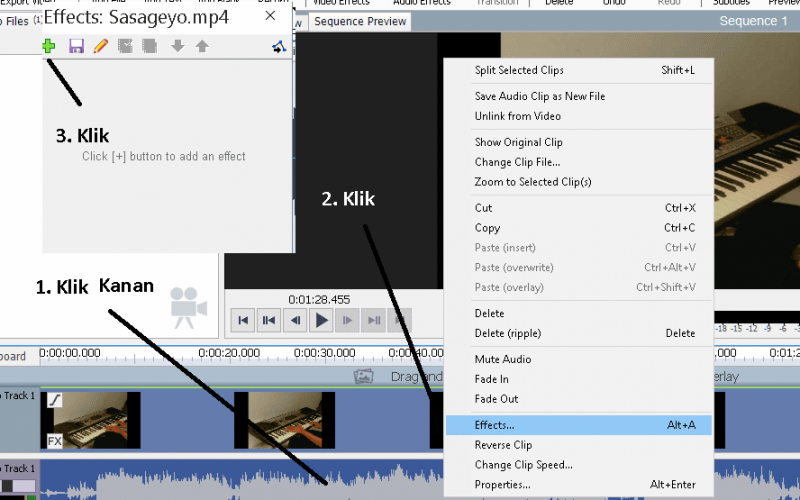Click the rightmost icon in the Effects toolbar

(279, 47)
